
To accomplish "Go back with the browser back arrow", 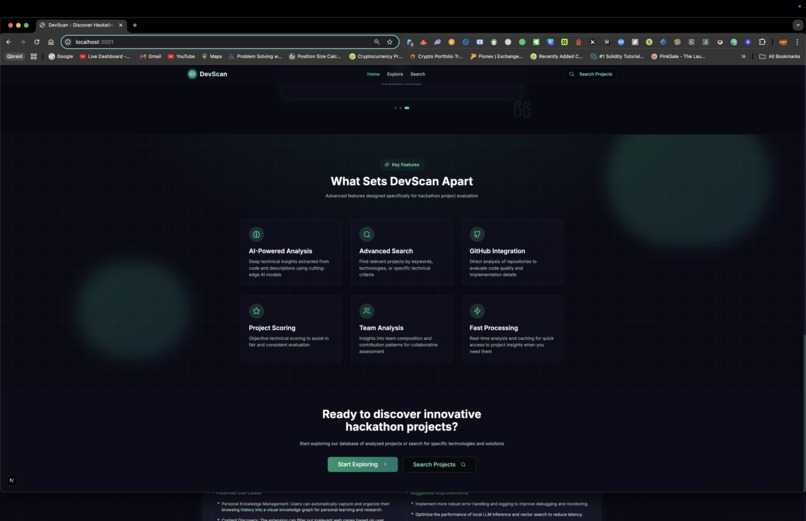I will [x=9, y=42].
